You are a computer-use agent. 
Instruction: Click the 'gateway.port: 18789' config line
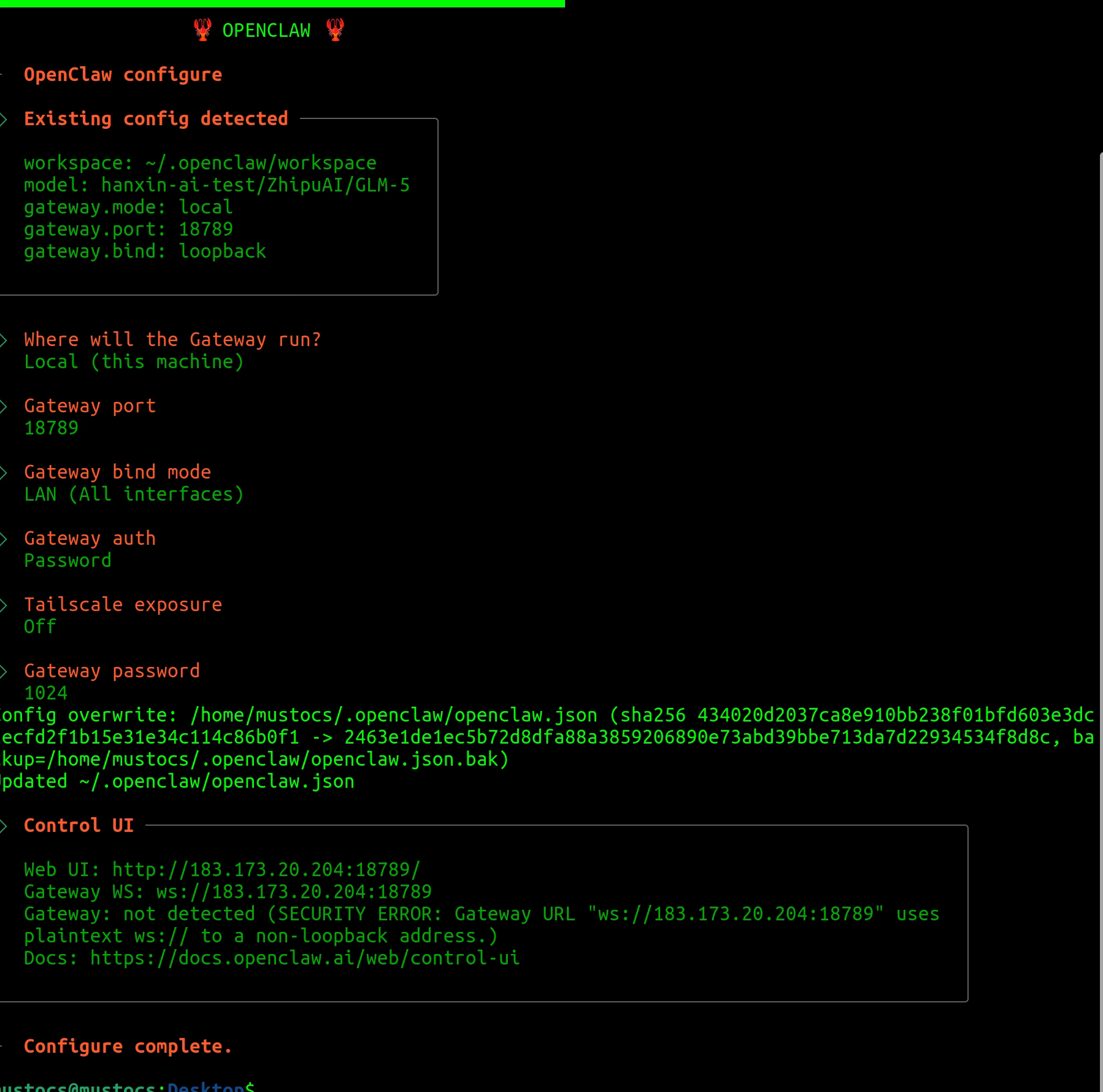click(128, 229)
